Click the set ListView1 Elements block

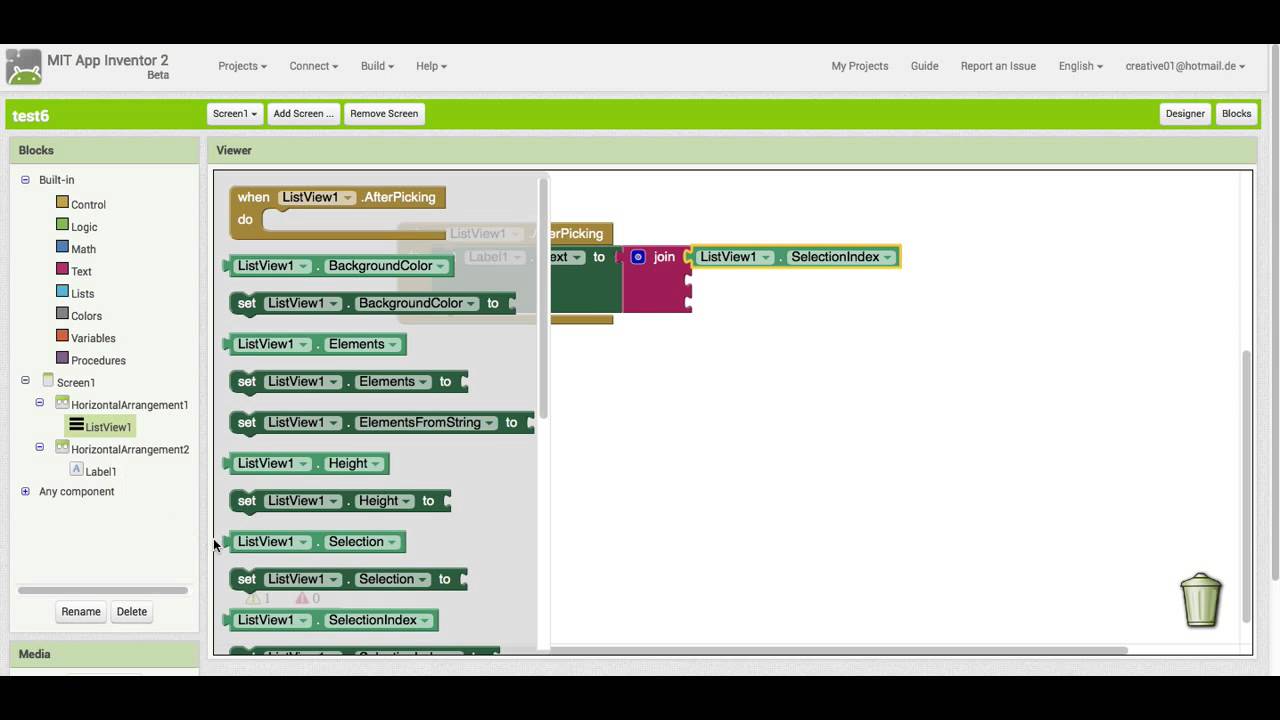(x=348, y=382)
